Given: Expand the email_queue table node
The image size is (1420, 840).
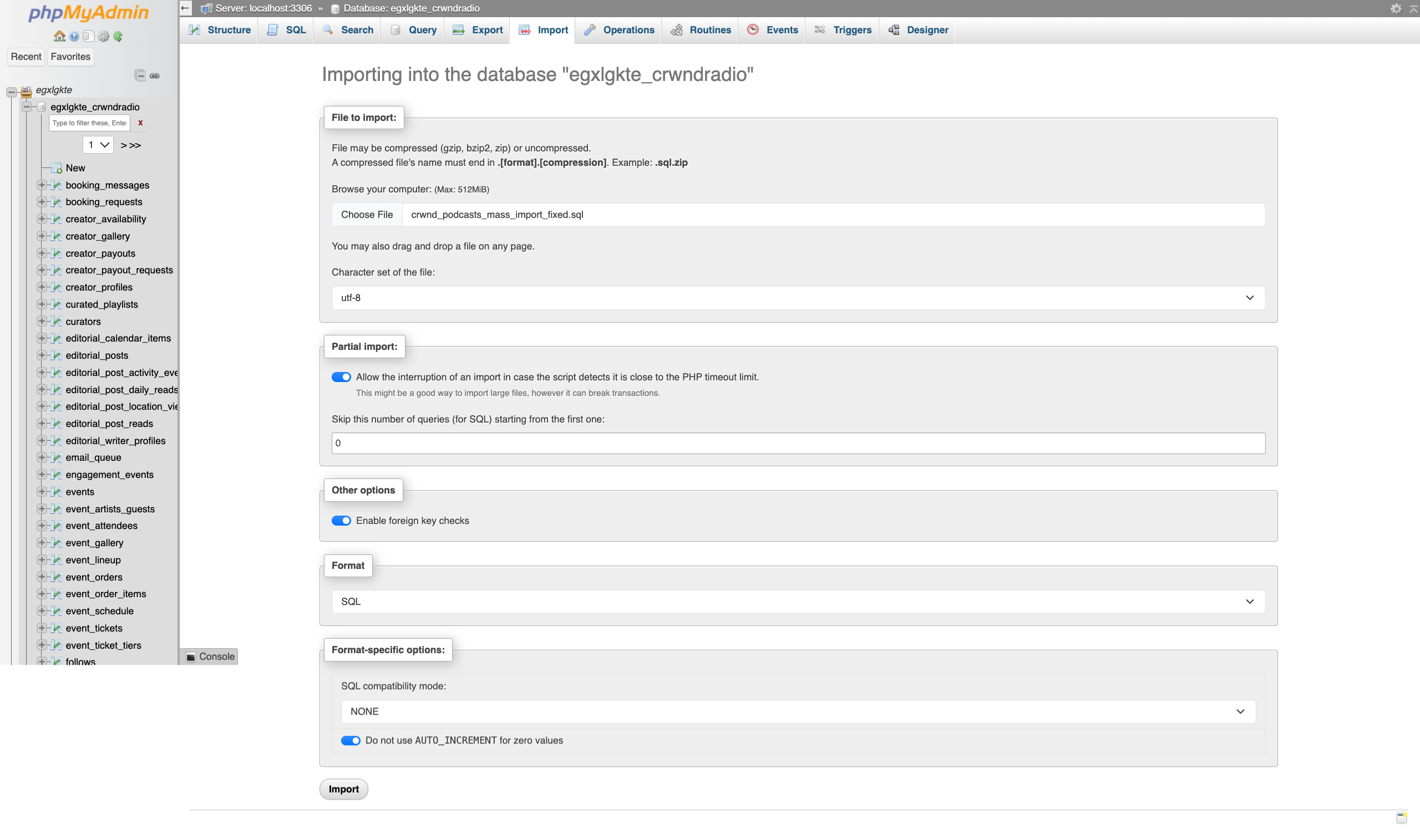Looking at the screenshot, I should click(42, 457).
